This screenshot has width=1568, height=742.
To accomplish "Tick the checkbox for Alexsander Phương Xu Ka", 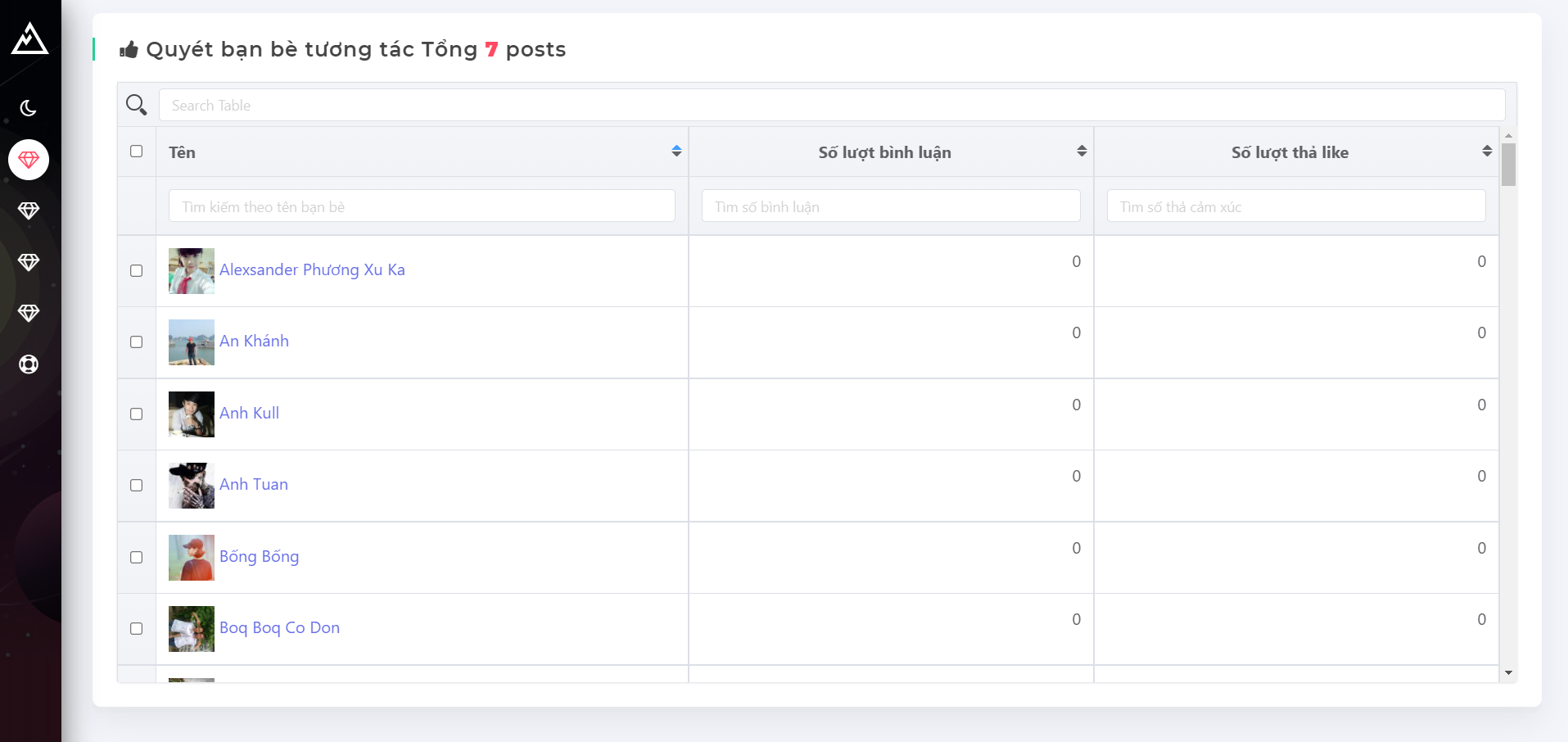I will click(x=137, y=271).
